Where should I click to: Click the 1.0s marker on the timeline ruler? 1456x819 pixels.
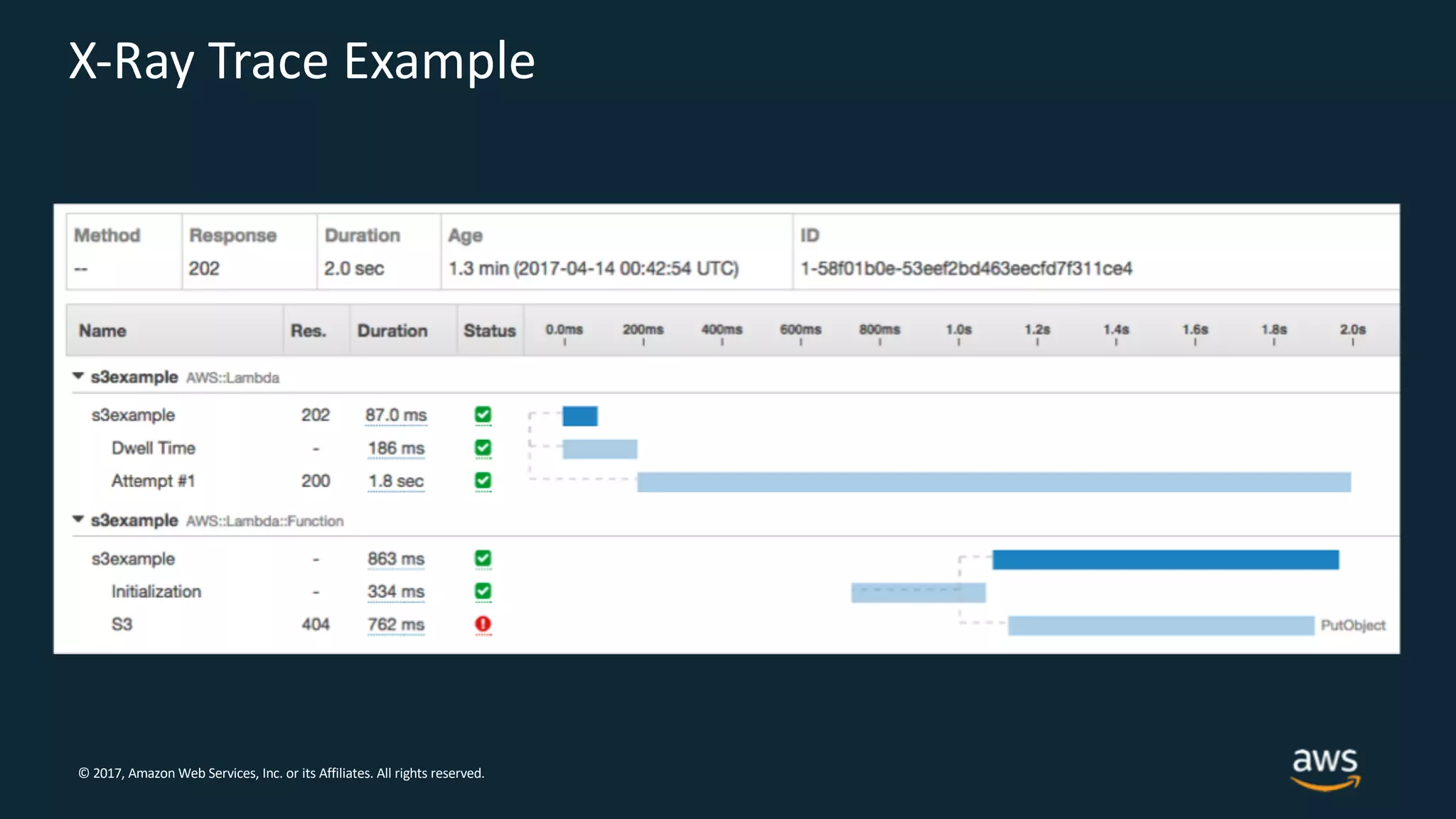(958, 331)
